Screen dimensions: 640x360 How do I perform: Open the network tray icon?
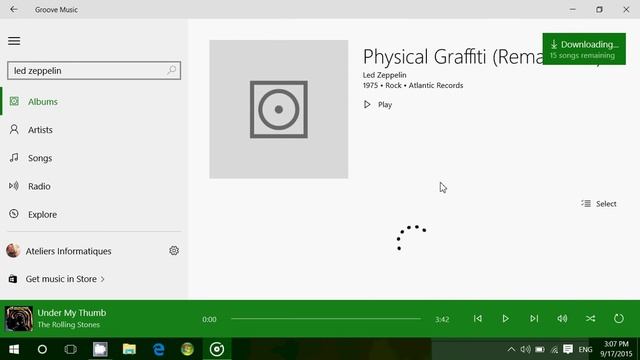pyautogui.click(x=554, y=349)
